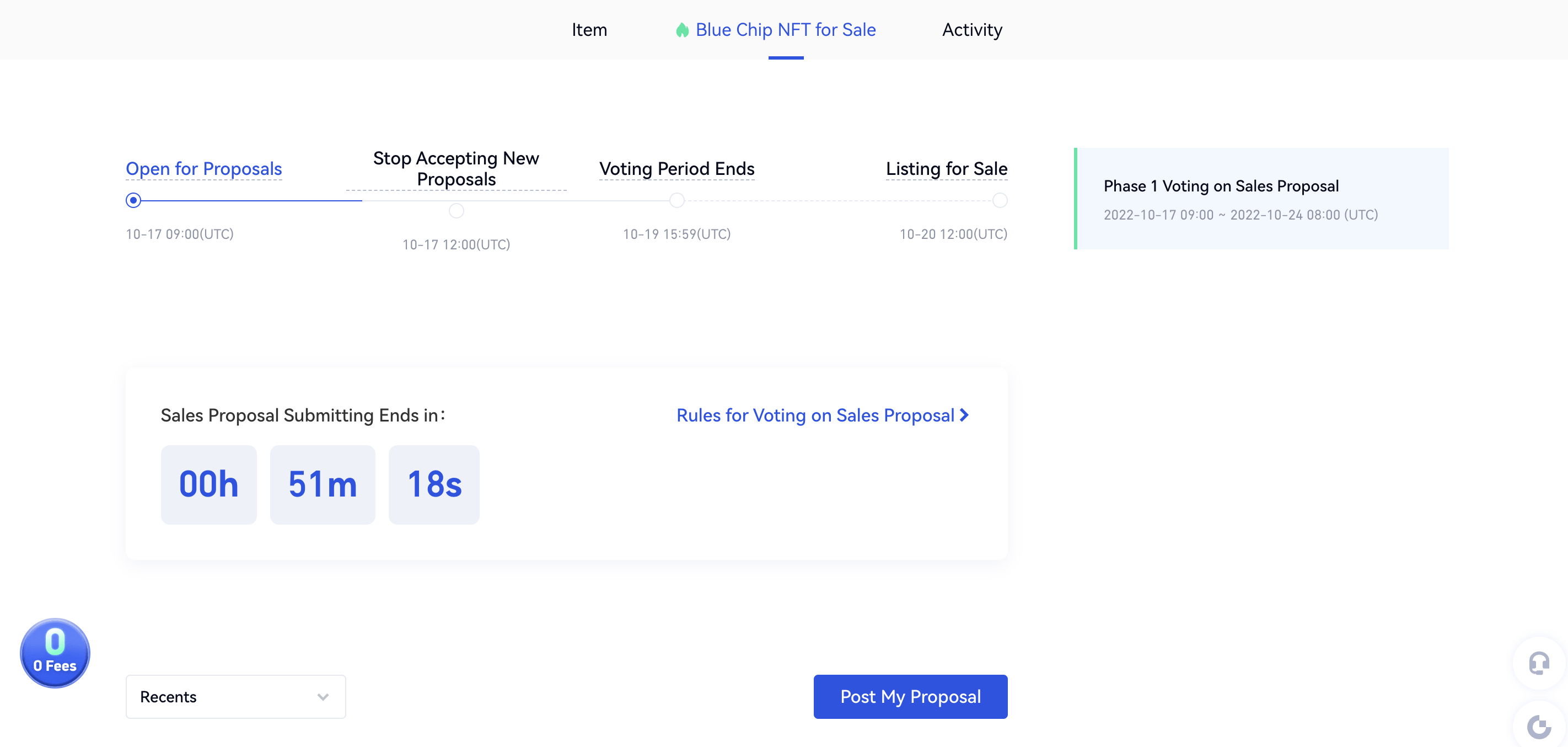The width and height of the screenshot is (1568, 747).
Task: Click the Listing for Sale timeline marker
Action: coord(1000,200)
